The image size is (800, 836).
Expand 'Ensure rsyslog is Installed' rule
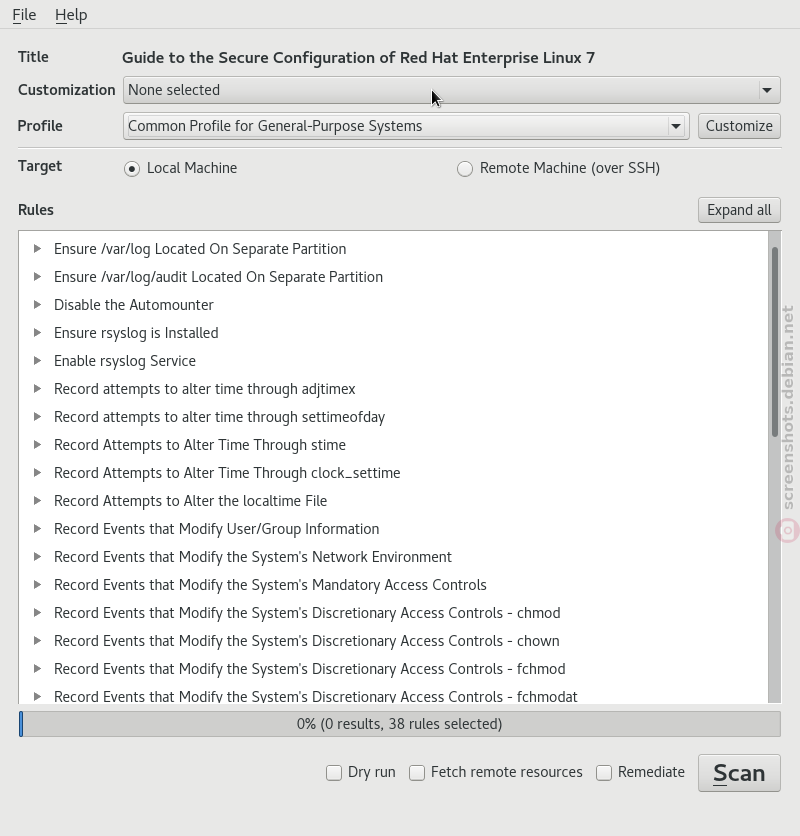coord(37,333)
